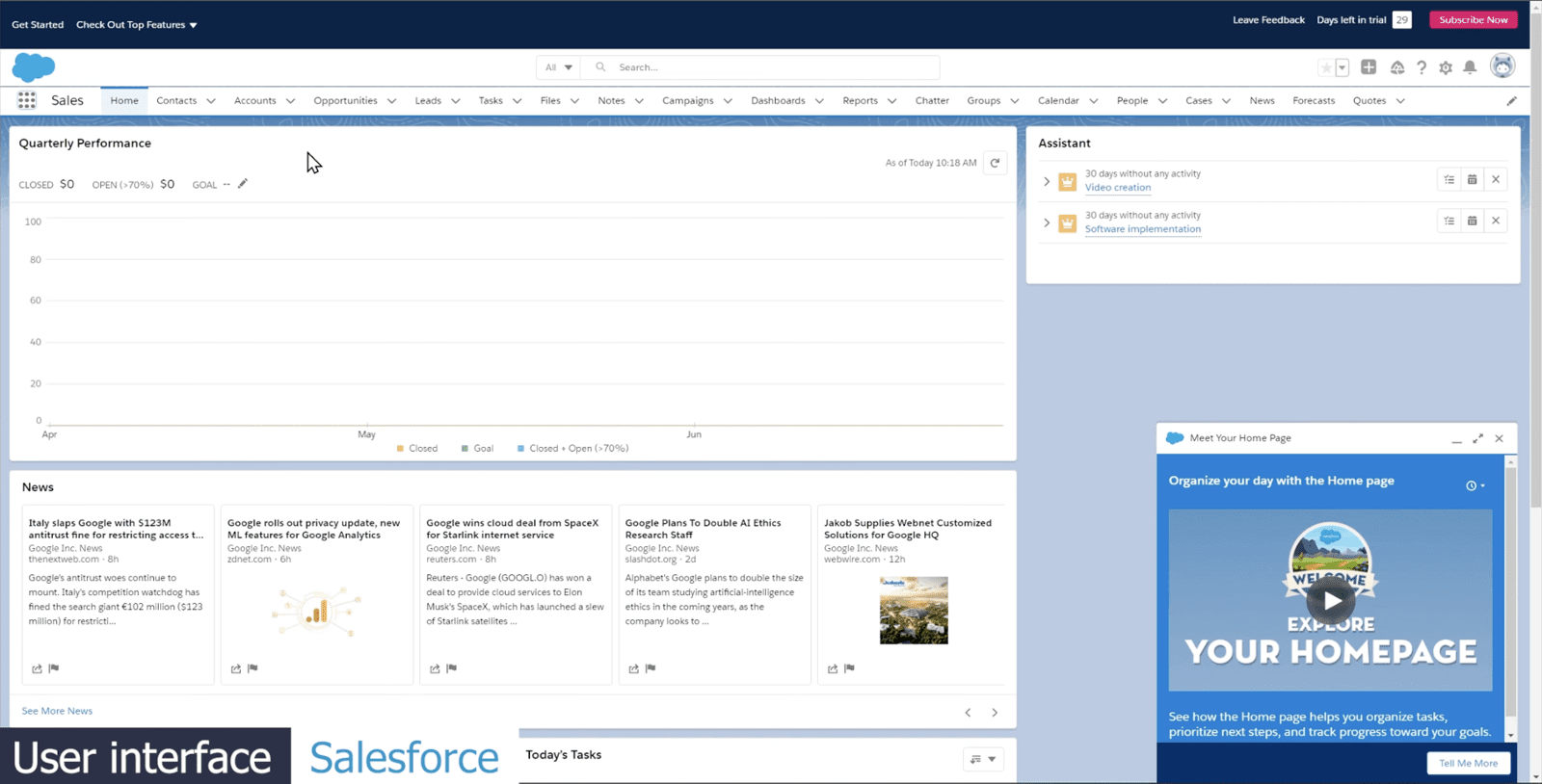Switch to the Accounts tab
The width and height of the screenshot is (1542, 784).
point(254,100)
